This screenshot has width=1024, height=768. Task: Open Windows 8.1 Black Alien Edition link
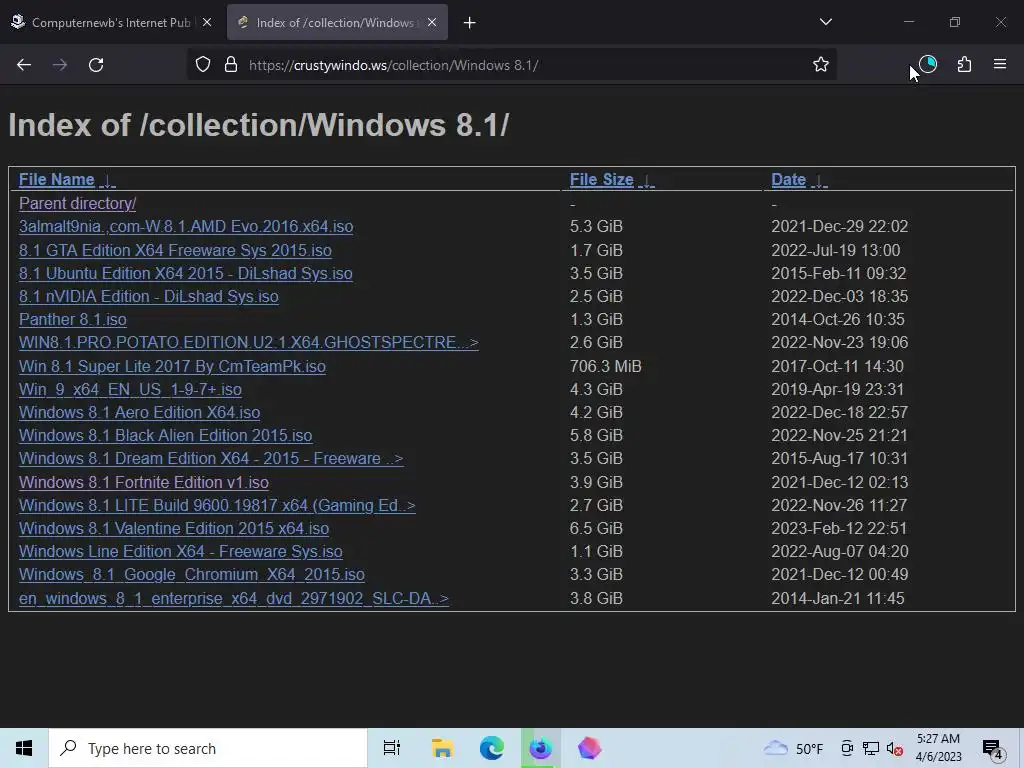pyautogui.click(x=166, y=436)
